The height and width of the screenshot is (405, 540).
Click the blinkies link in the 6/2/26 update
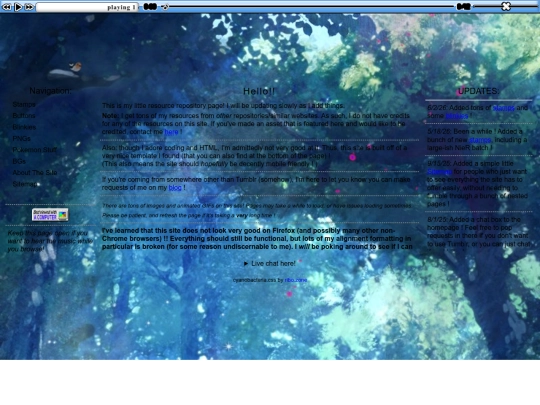tap(457, 116)
